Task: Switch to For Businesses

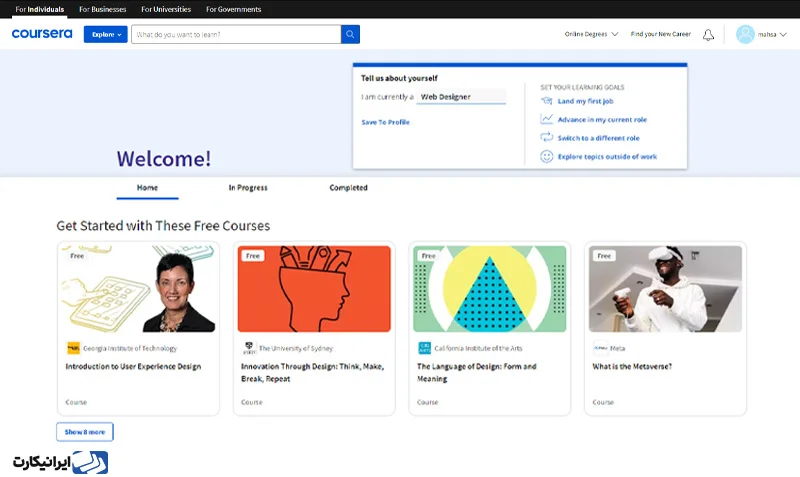Action: click(x=103, y=9)
